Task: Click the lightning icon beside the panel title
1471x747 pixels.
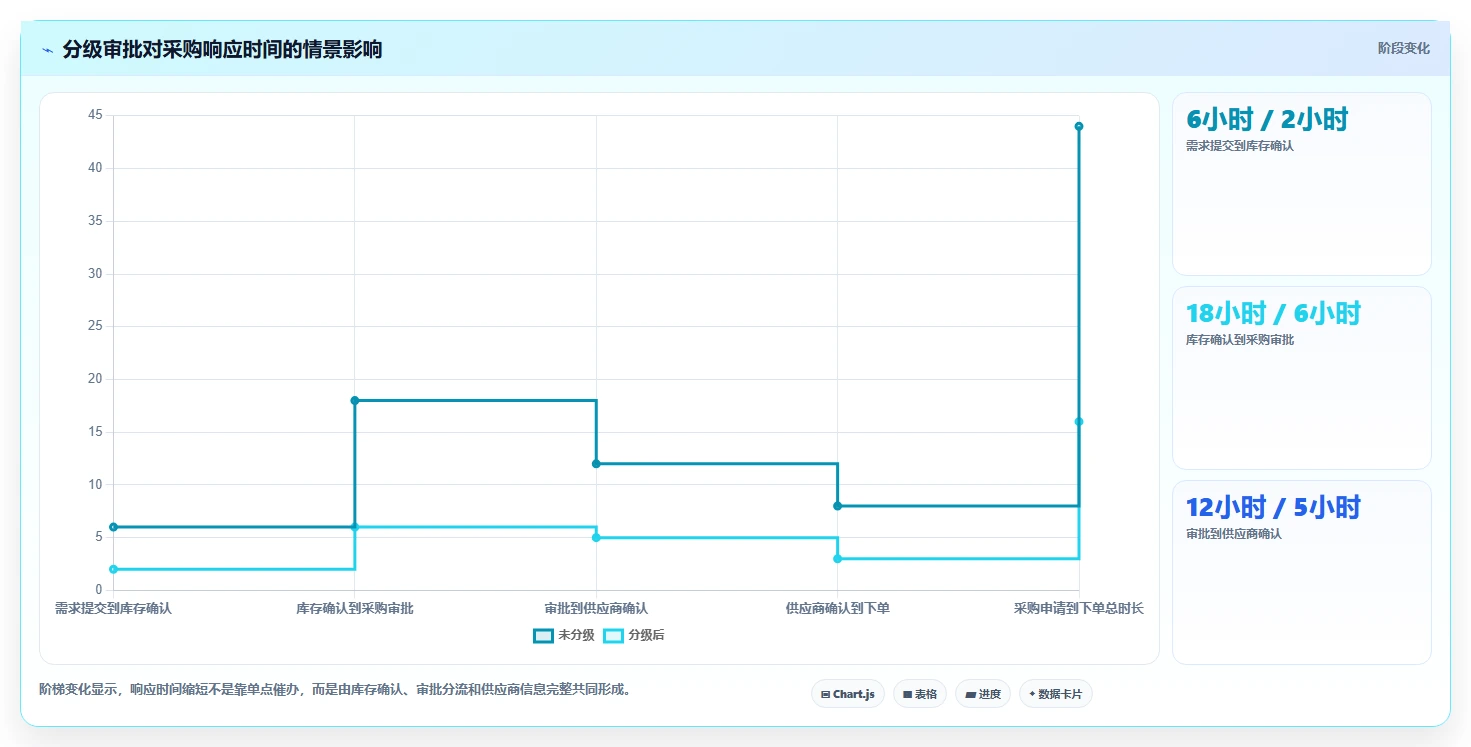Action: point(47,50)
